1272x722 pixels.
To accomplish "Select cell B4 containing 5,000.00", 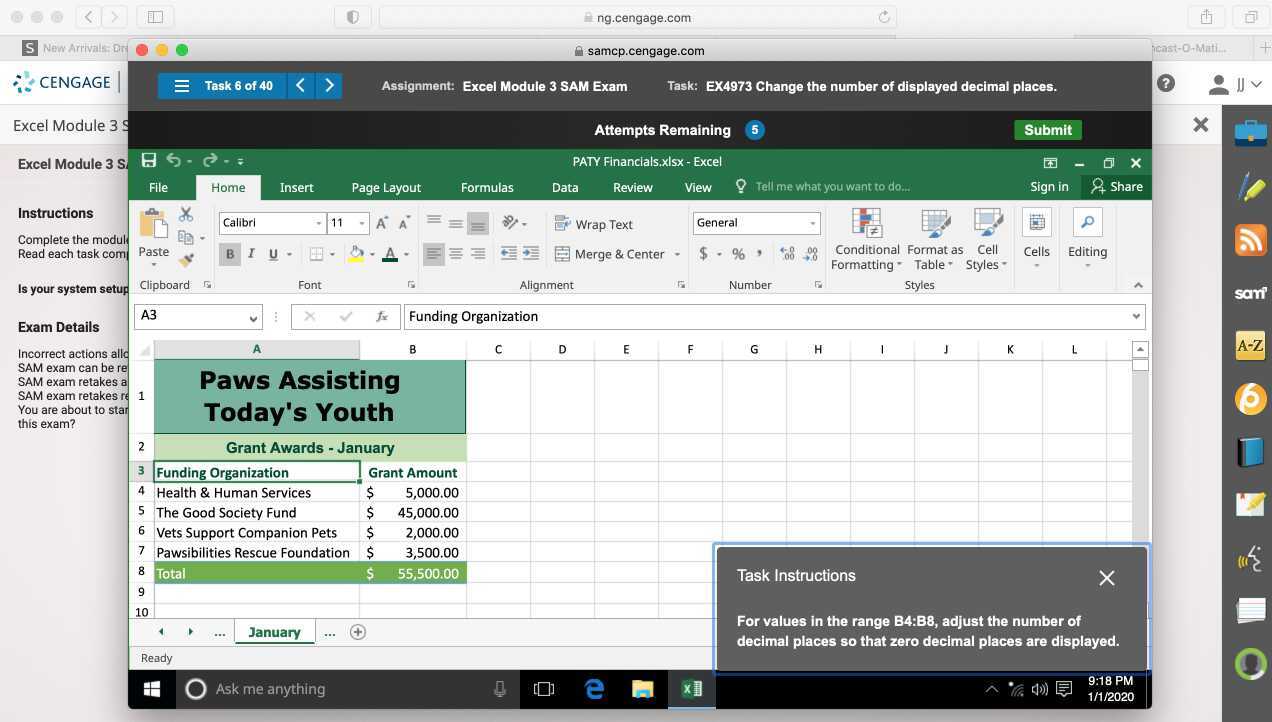I will (x=412, y=492).
